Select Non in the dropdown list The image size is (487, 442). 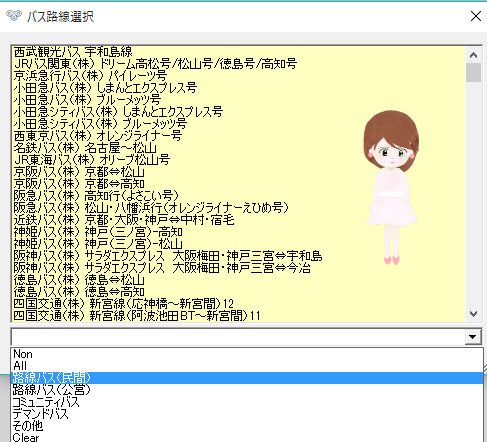[x=247, y=354]
